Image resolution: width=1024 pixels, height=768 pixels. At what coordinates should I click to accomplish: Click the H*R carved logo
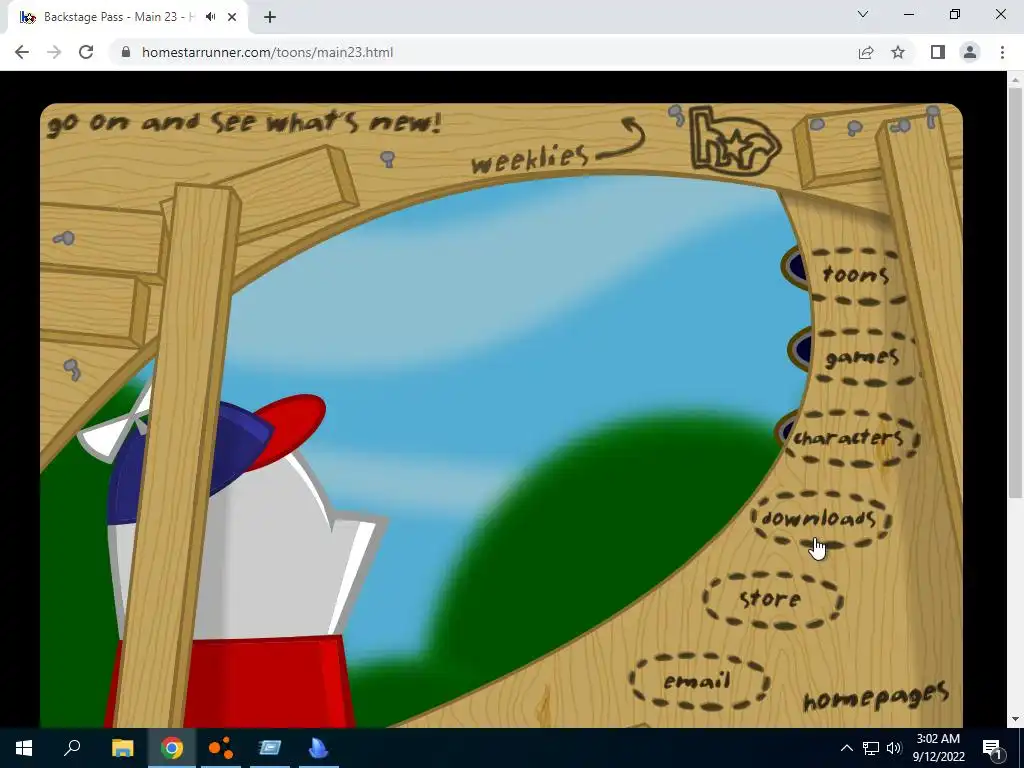[733, 141]
